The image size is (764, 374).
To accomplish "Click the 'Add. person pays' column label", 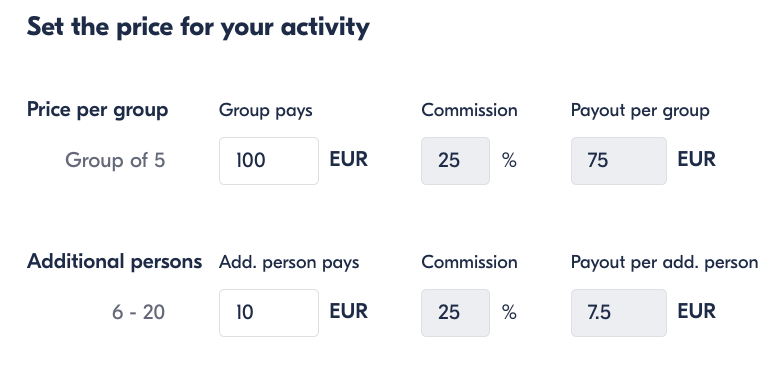I will point(289,262).
